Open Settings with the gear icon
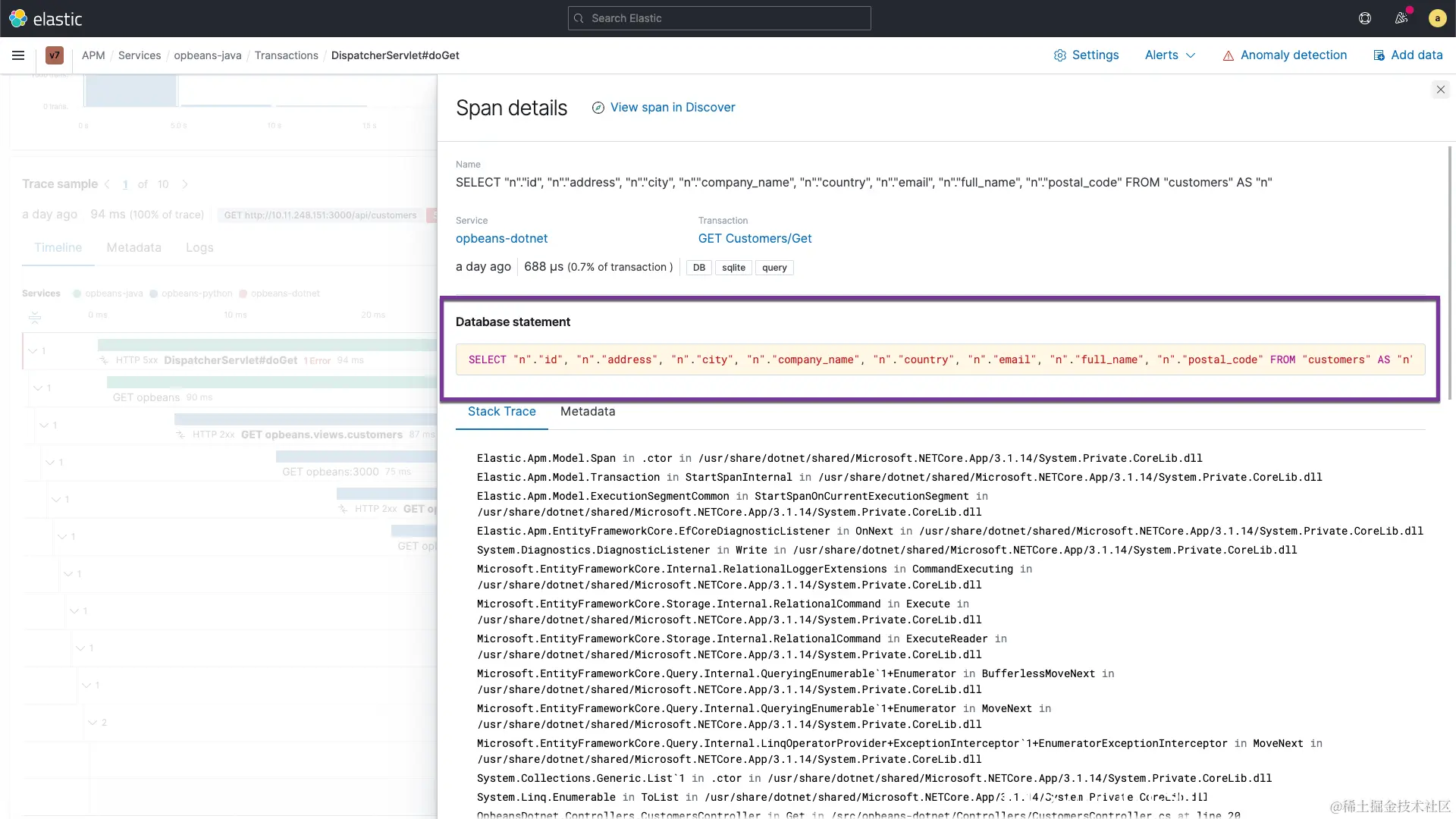 [x=1086, y=55]
